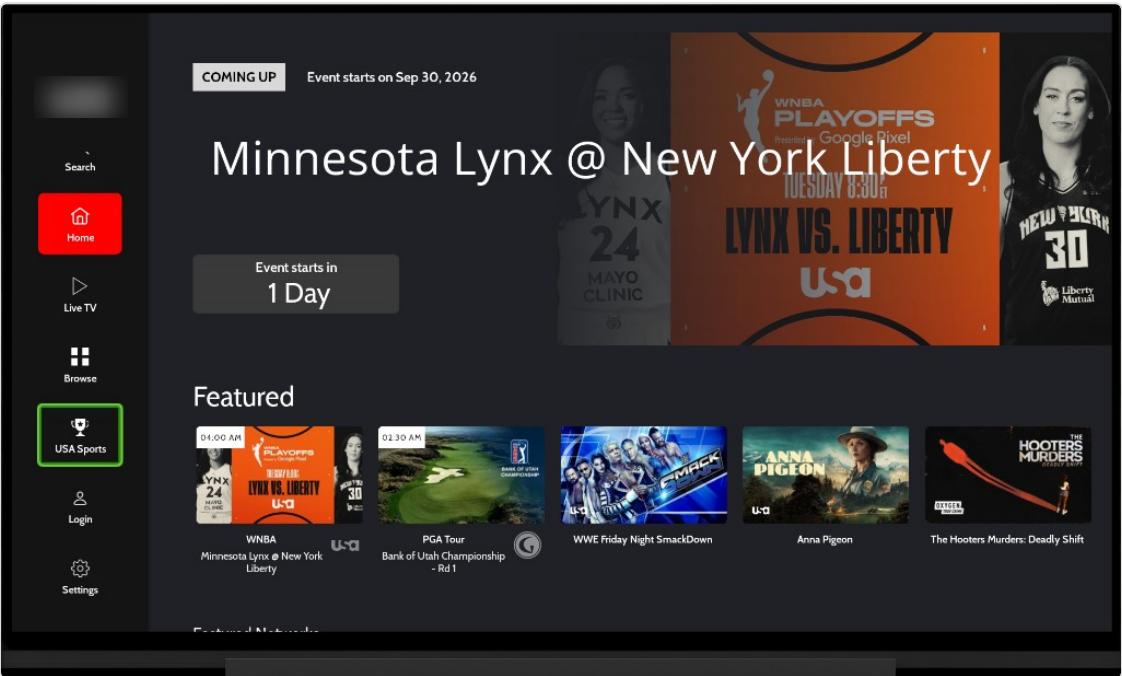This screenshot has width=1122, height=676.
Task: Open the Anna Pigeon show thumbnail
Action: (x=826, y=475)
